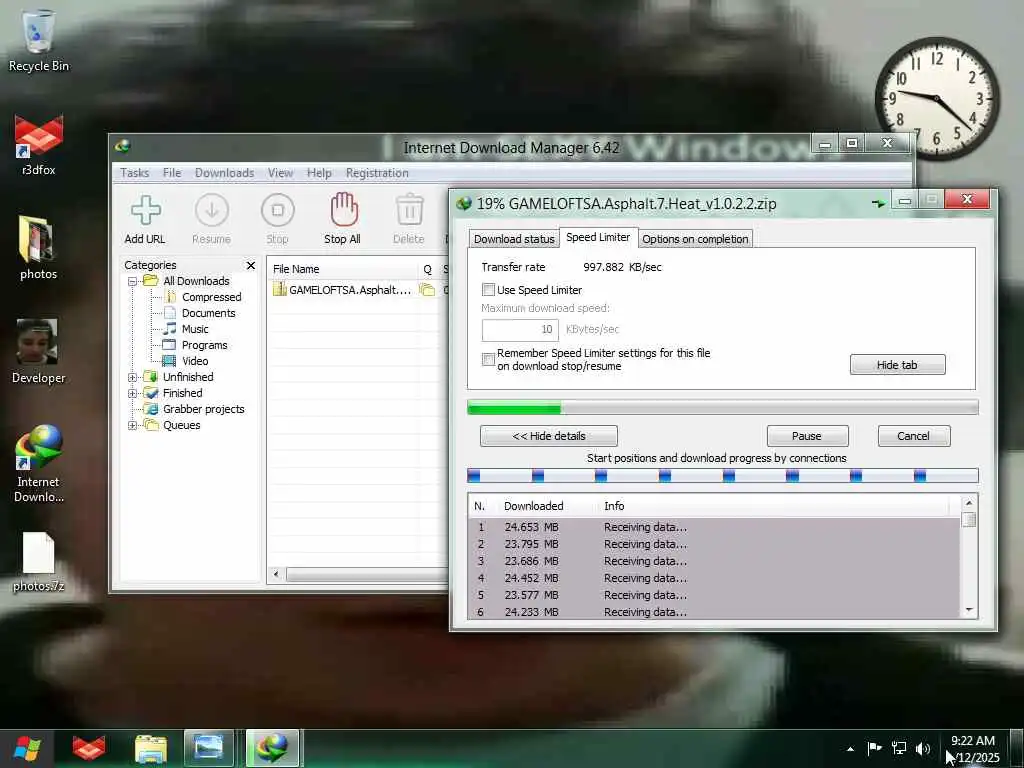Switch to IDM taskbar button

click(272, 748)
